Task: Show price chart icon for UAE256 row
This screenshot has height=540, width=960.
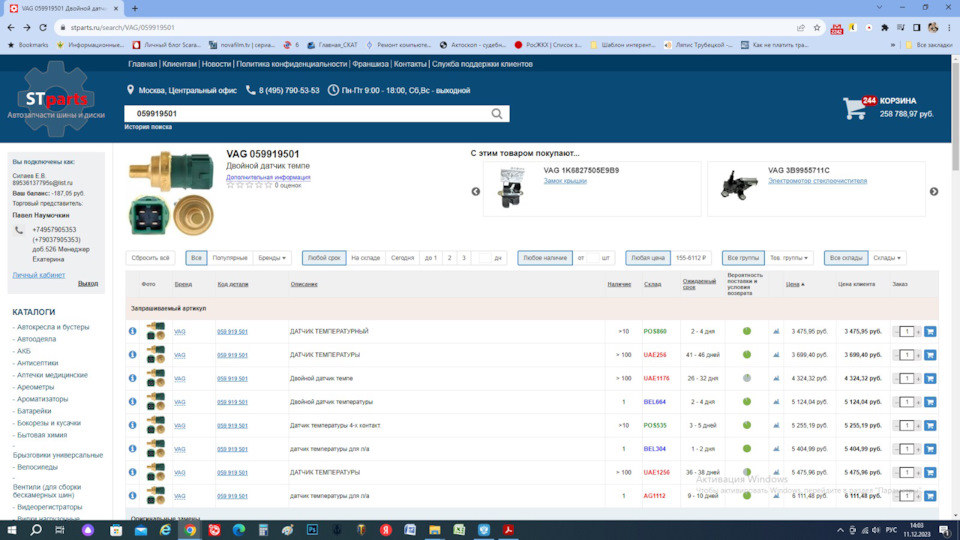Action: [776, 354]
